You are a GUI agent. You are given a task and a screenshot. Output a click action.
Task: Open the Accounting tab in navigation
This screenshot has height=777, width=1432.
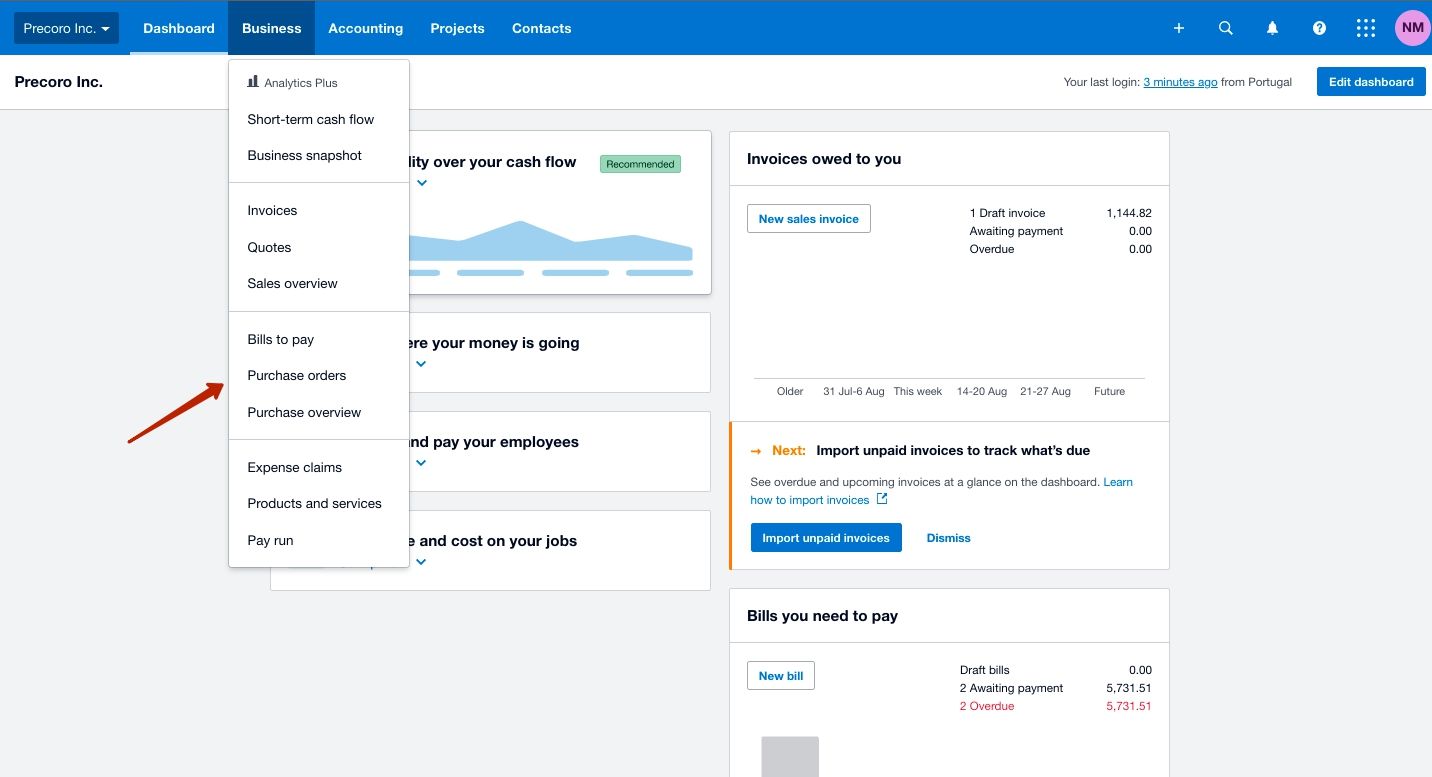pyautogui.click(x=365, y=28)
